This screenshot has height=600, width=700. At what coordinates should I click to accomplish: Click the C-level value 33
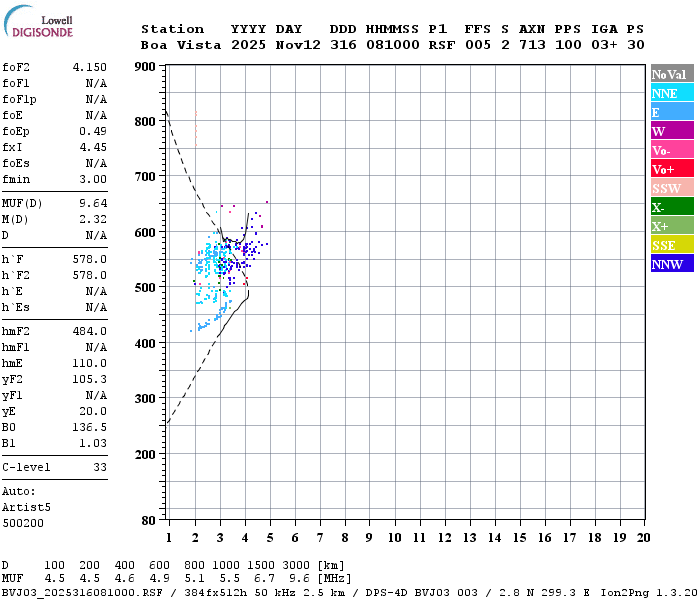[100, 467]
